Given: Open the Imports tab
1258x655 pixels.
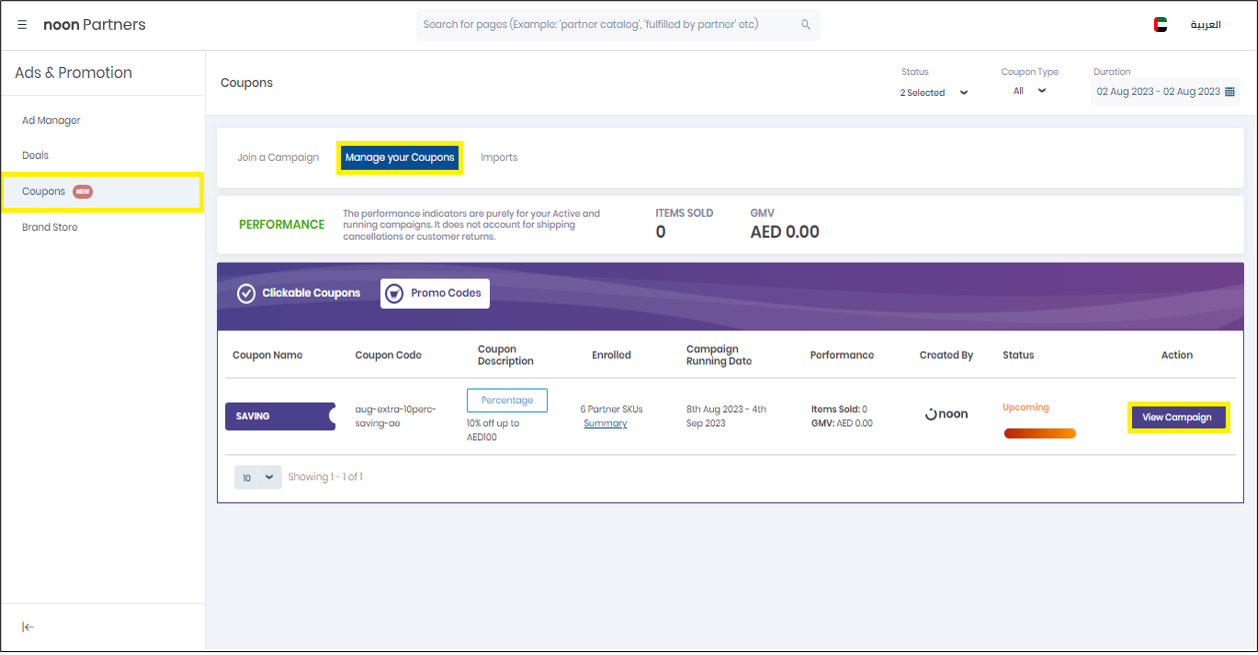Looking at the screenshot, I should [x=499, y=157].
